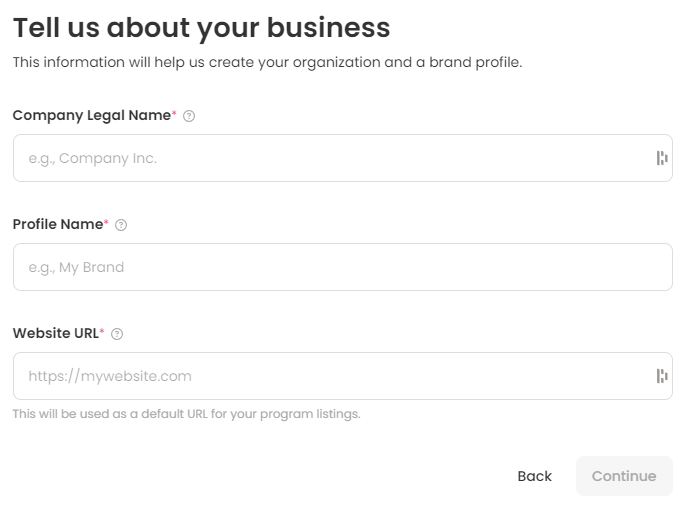Click the red asterisk beside Profile Name

click(107, 223)
